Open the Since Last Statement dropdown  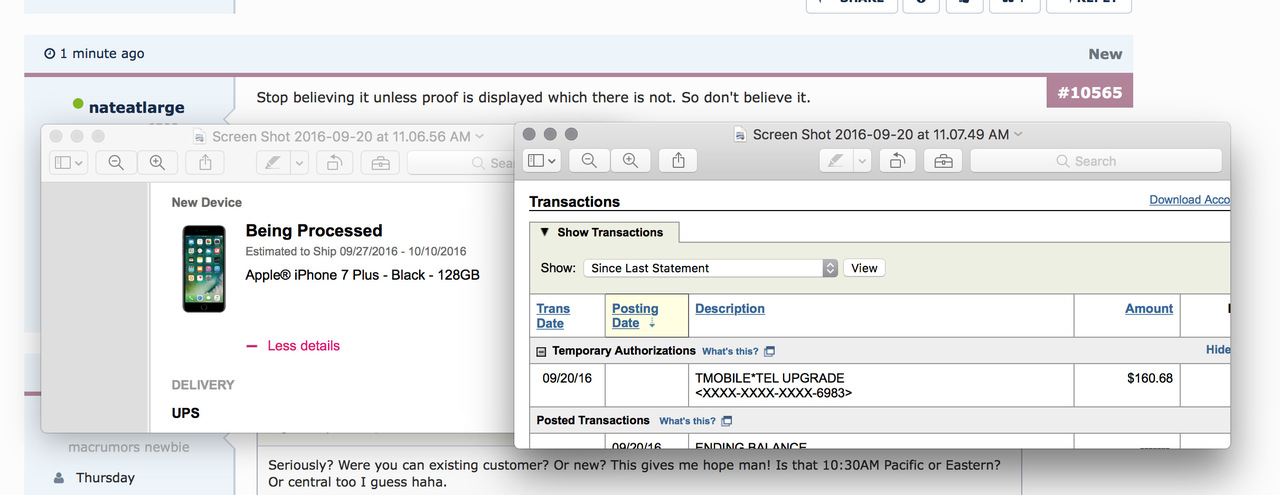click(x=711, y=268)
